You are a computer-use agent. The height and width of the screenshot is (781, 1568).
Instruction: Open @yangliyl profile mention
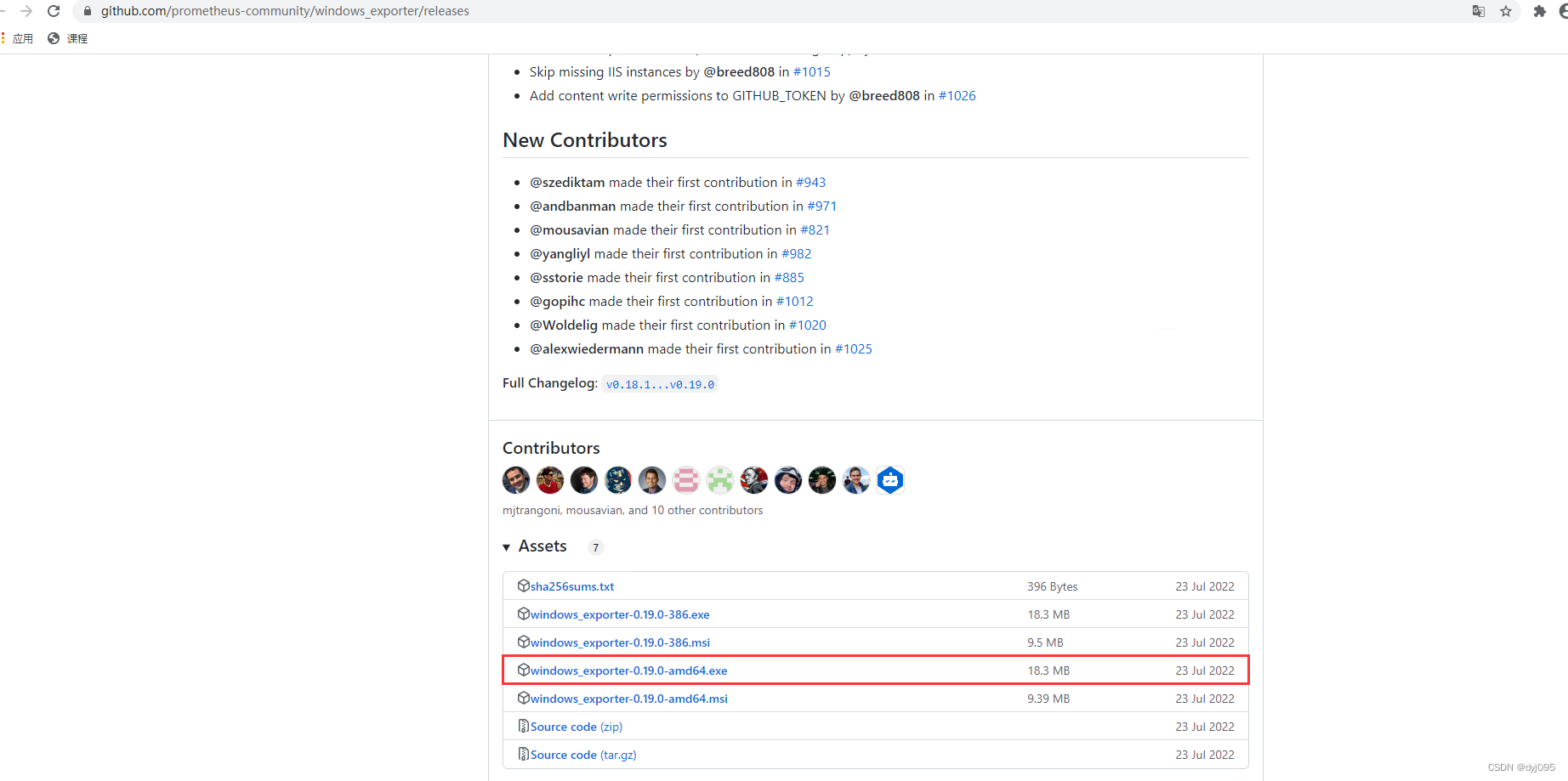click(560, 254)
